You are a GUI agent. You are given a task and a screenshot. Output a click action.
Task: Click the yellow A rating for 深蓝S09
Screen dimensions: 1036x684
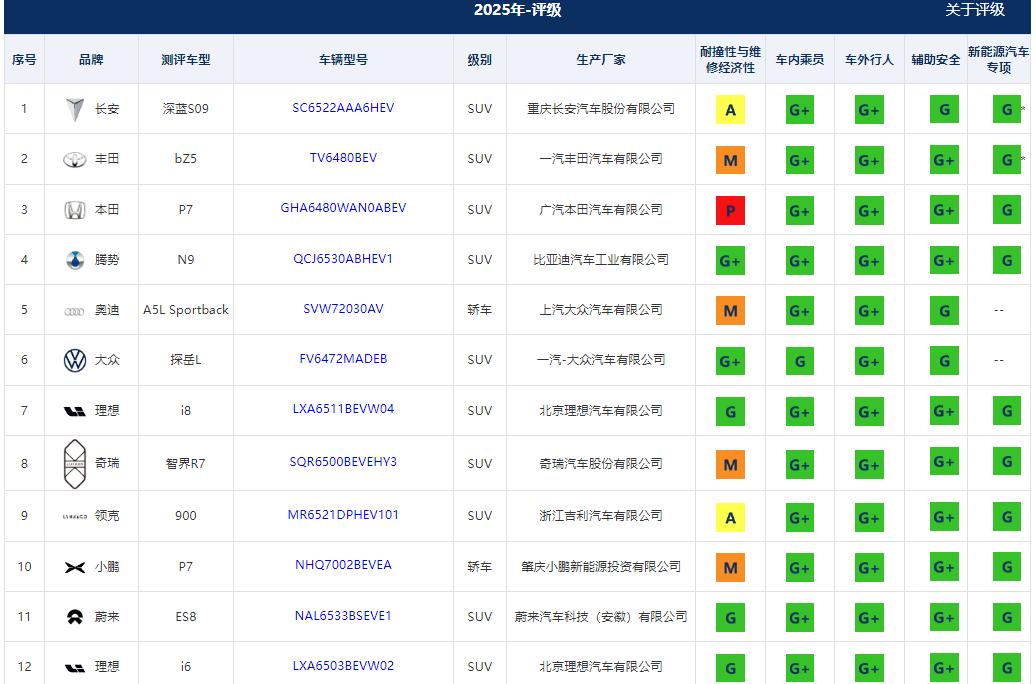tap(728, 108)
